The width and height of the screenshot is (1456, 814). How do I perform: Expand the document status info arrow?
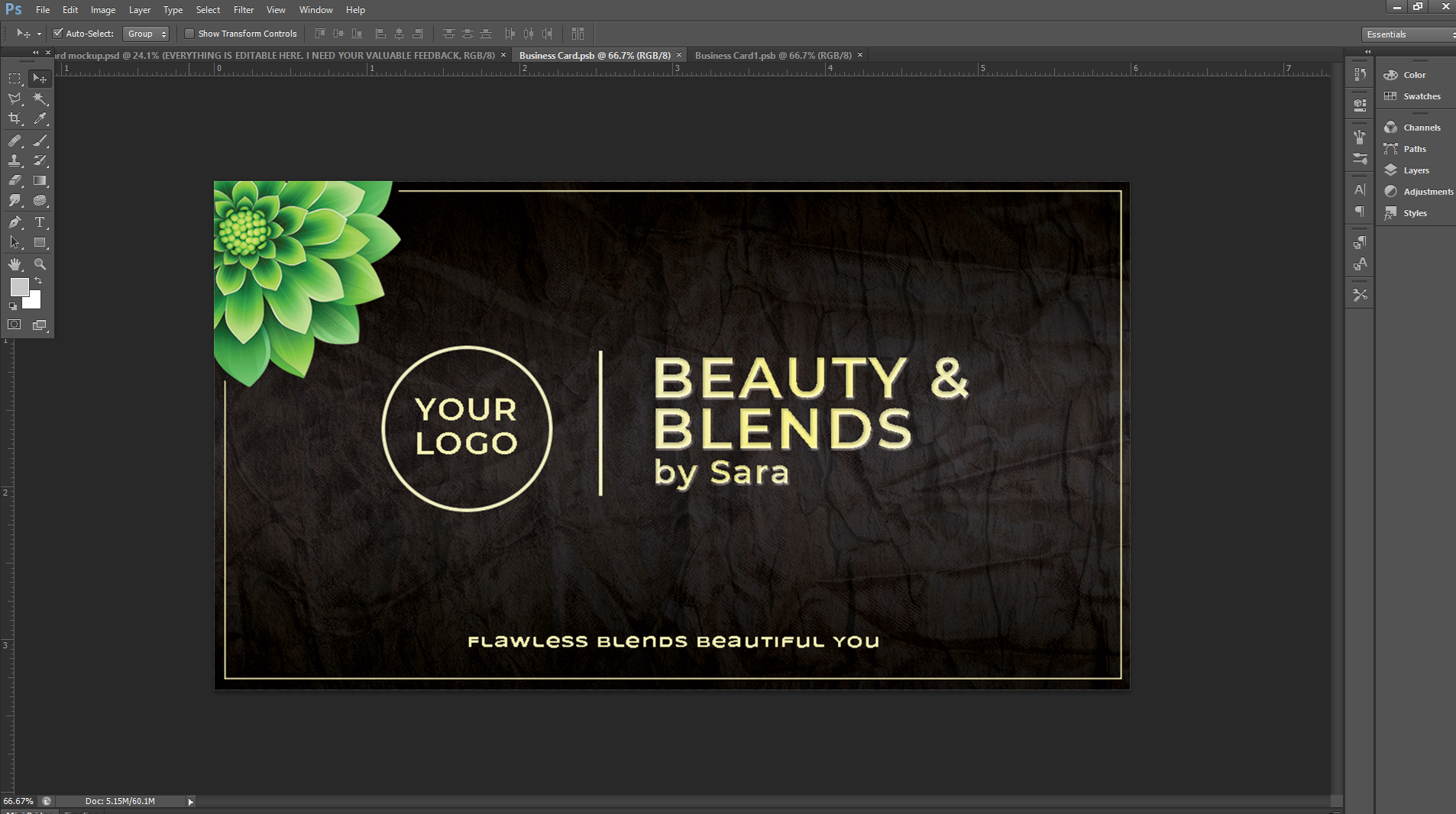click(x=190, y=801)
